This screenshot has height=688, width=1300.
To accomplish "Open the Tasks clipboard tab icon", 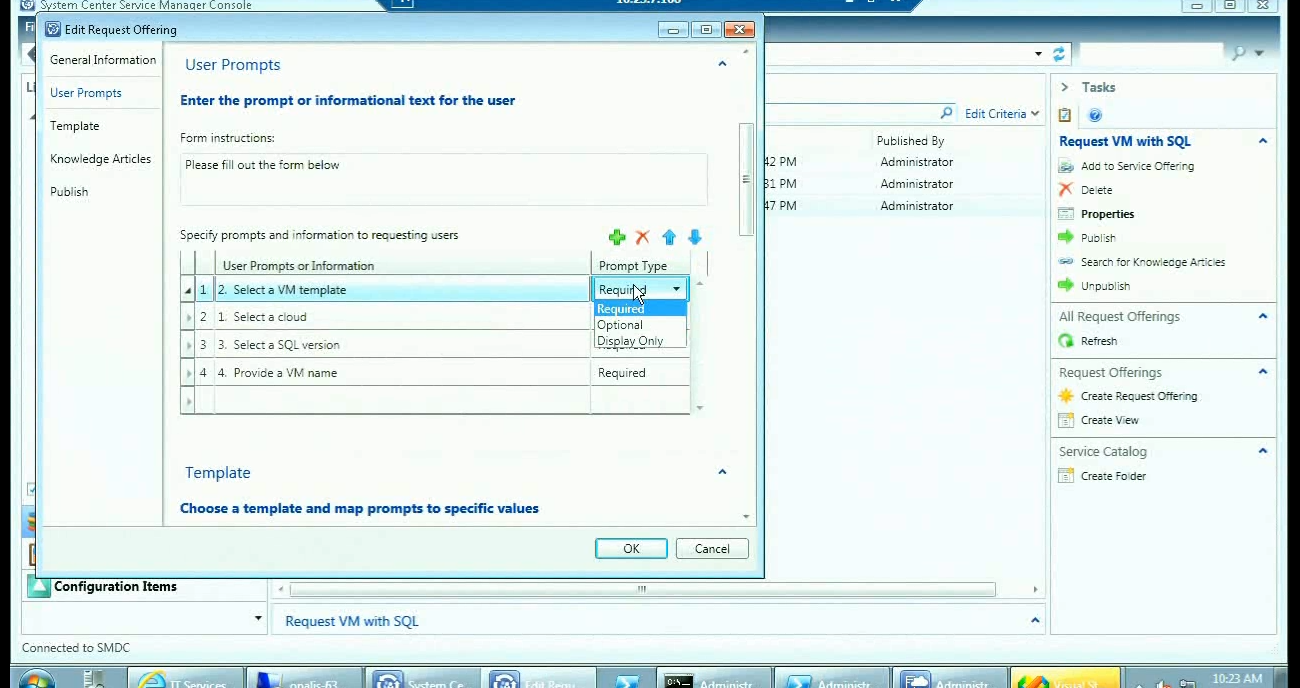I will 1065,115.
